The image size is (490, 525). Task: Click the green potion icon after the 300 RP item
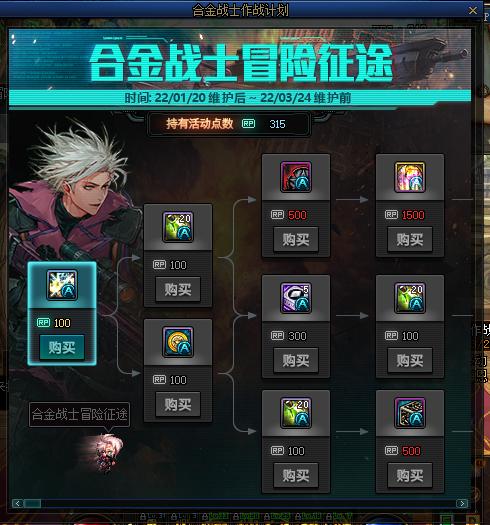[410, 298]
